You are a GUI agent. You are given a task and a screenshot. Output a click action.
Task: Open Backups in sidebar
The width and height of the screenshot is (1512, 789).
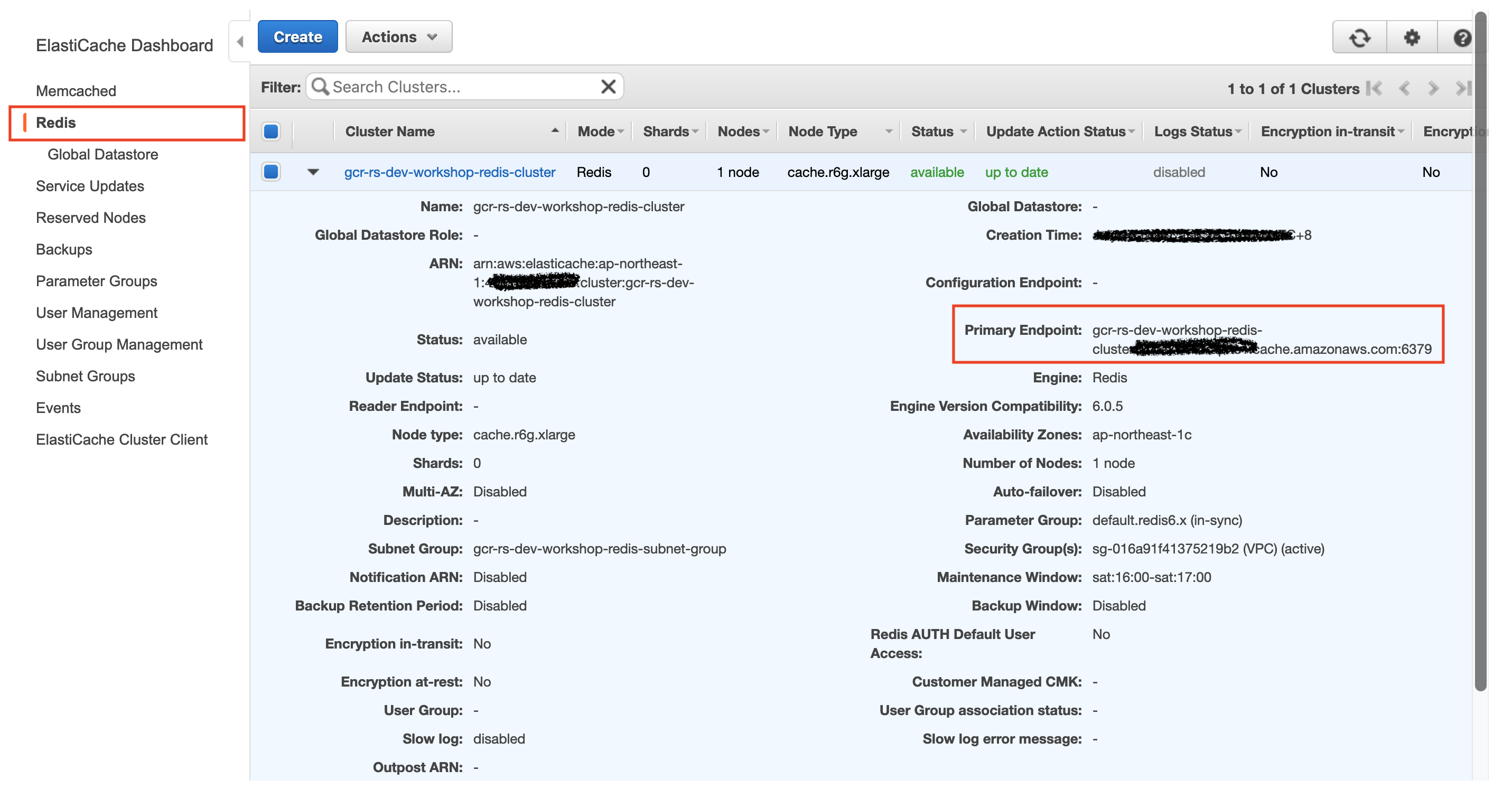click(64, 249)
